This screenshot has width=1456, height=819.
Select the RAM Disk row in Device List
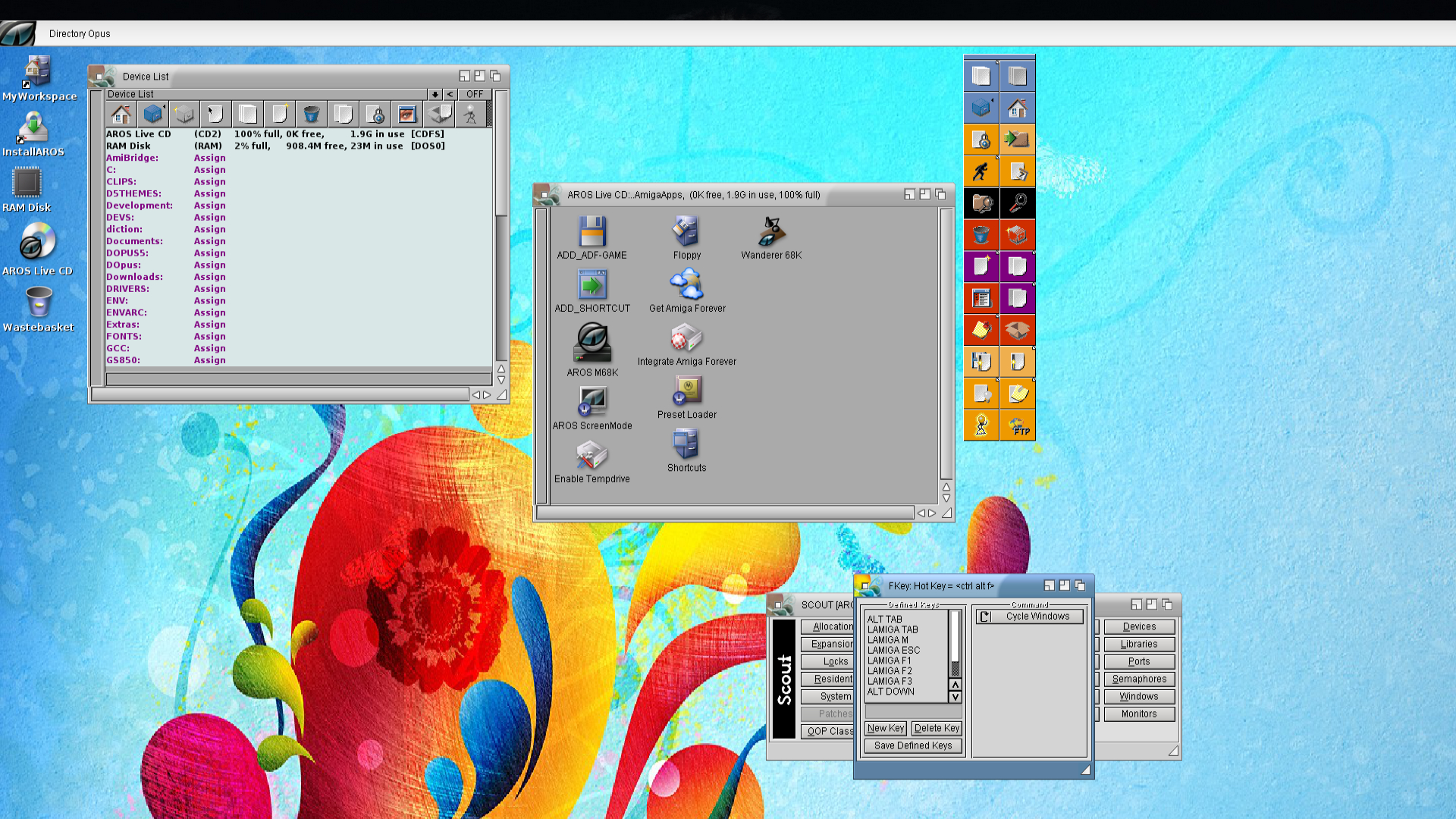click(x=299, y=146)
